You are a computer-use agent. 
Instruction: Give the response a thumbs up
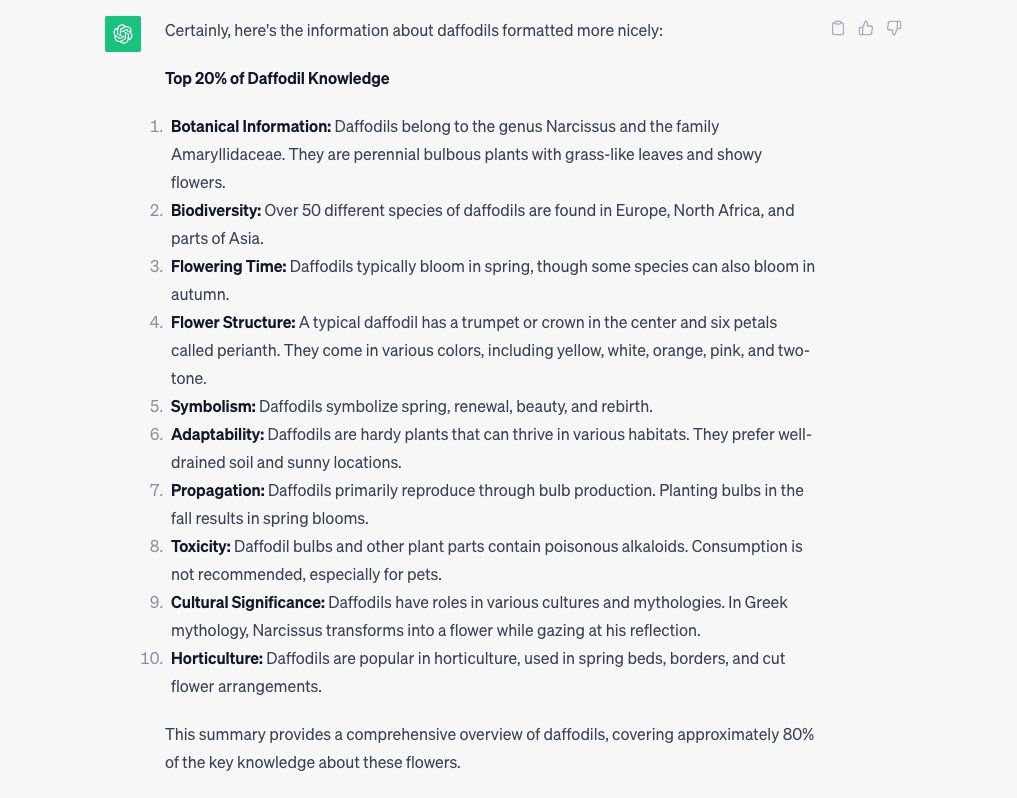pos(866,28)
